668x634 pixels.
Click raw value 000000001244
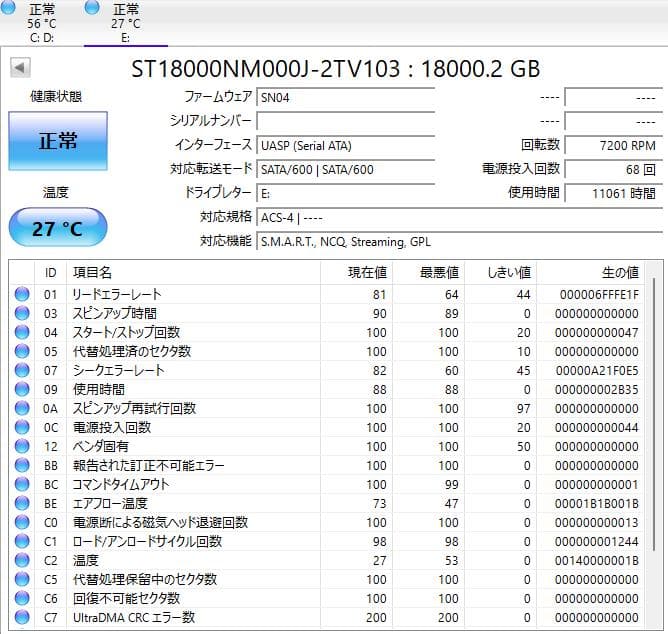597,542
